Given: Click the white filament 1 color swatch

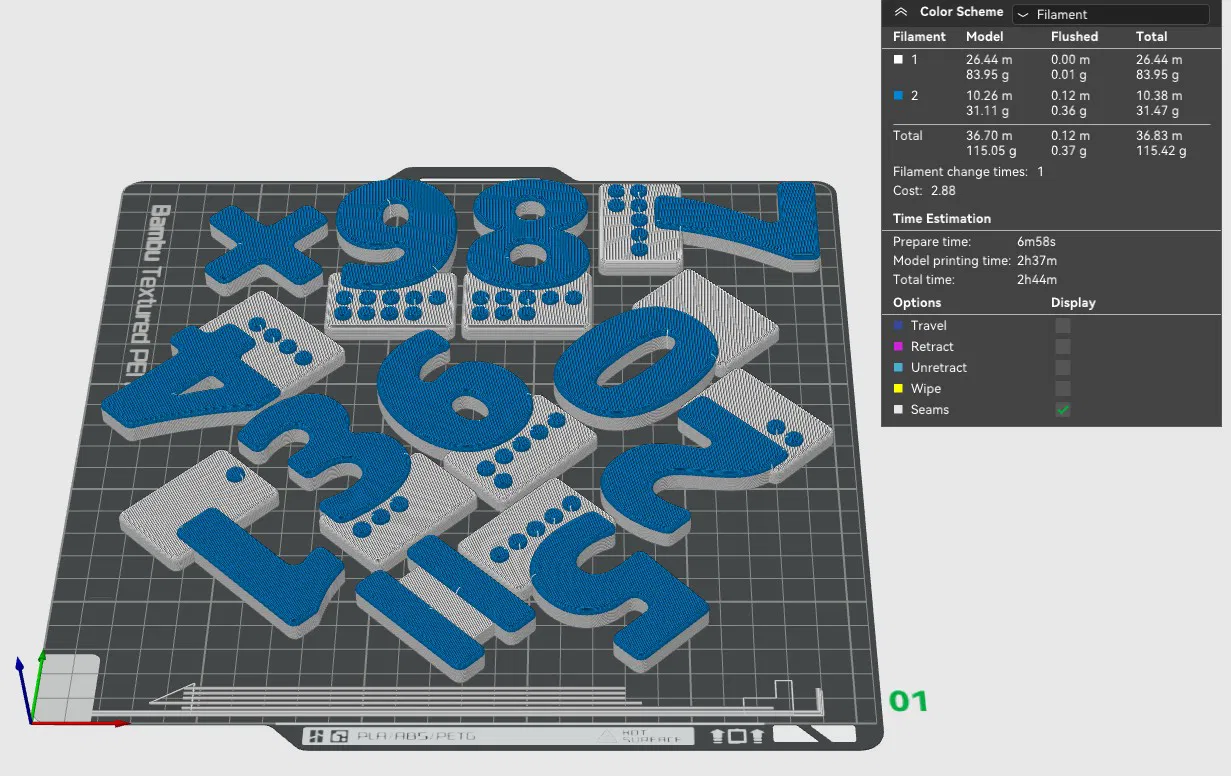Looking at the screenshot, I should pyautogui.click(x=898, y=60).
